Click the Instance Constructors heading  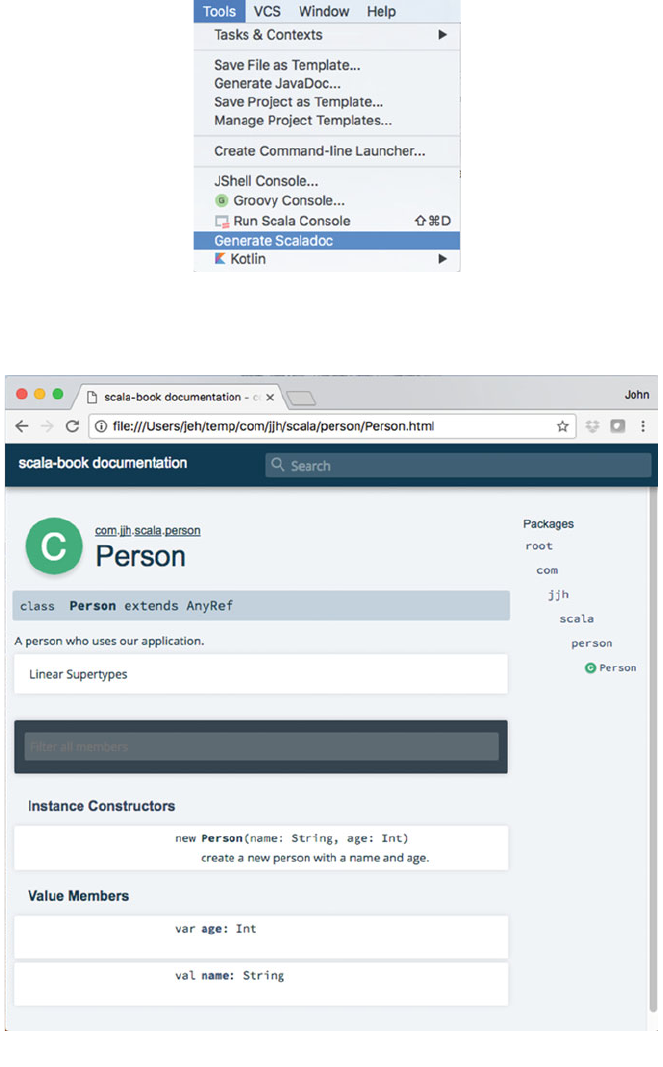click(x=101, y=806)
